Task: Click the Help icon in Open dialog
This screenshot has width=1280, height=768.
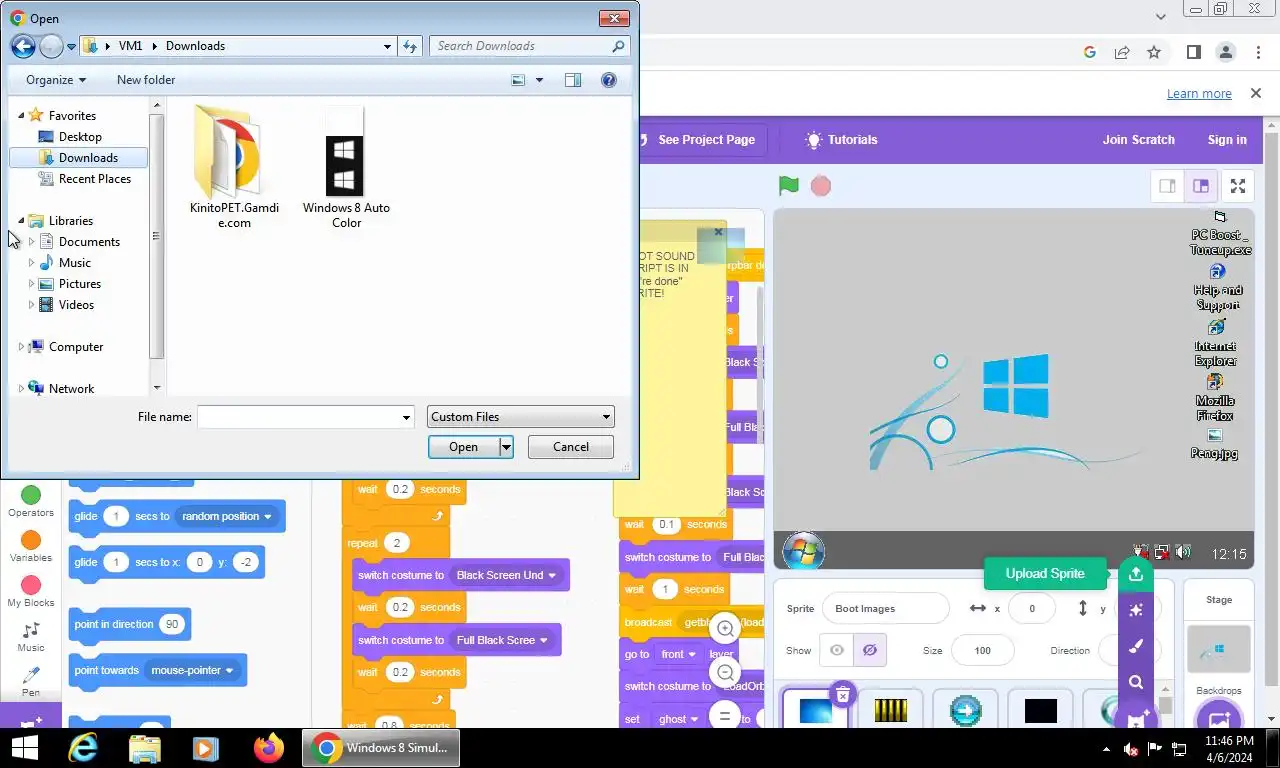Action: point(609,80)
